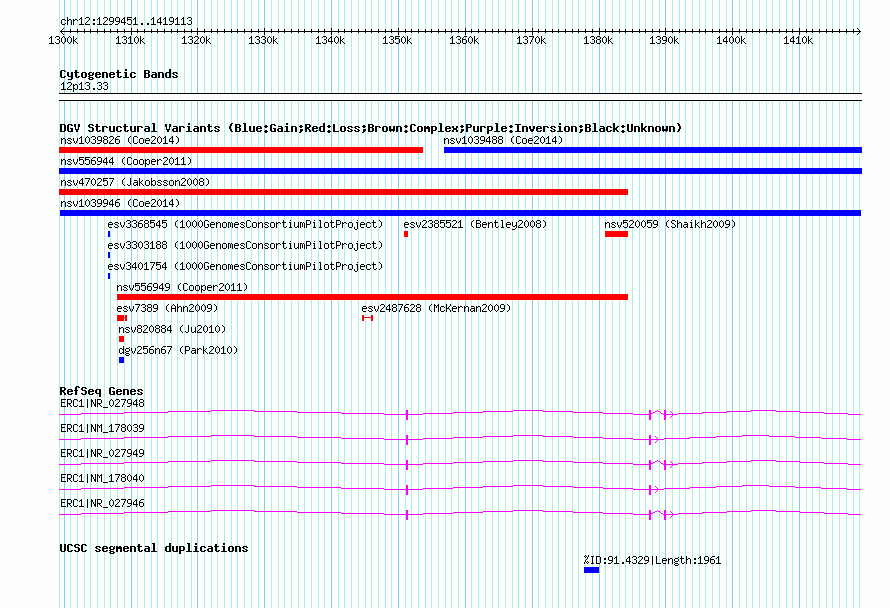Select the small red esv2385521 marker
The image size is (890, 608).
tap(406, 234)
